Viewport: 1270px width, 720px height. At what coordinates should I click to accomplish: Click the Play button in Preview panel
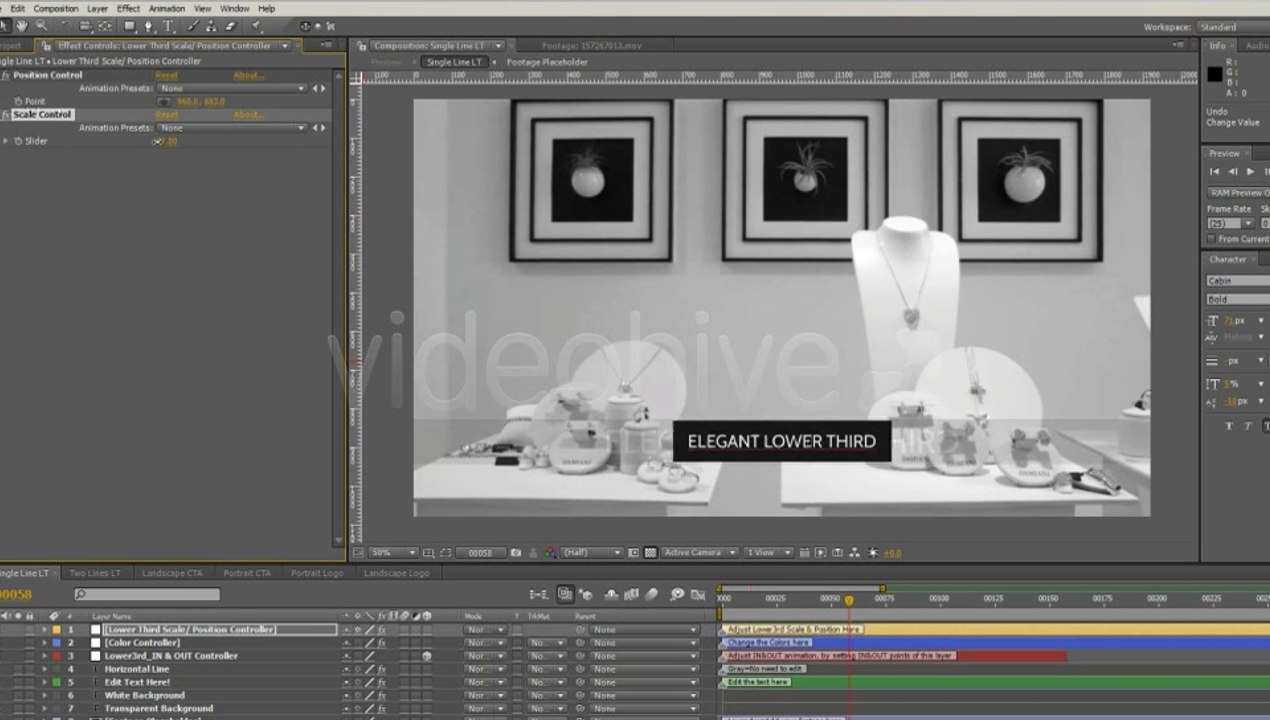(x=1250, y=171)
